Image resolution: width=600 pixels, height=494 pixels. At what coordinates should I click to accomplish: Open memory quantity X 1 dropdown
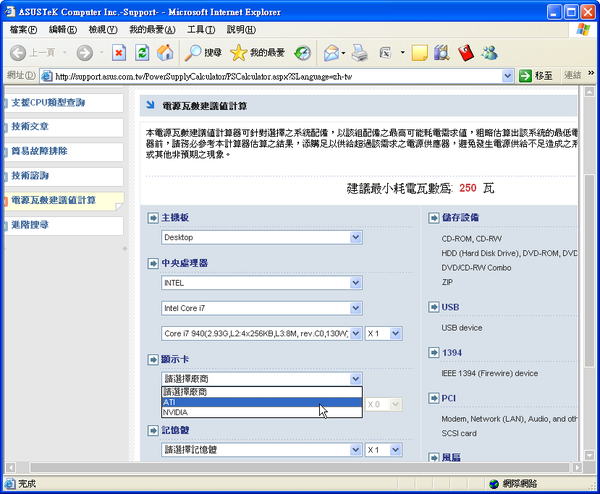[383, 450]
